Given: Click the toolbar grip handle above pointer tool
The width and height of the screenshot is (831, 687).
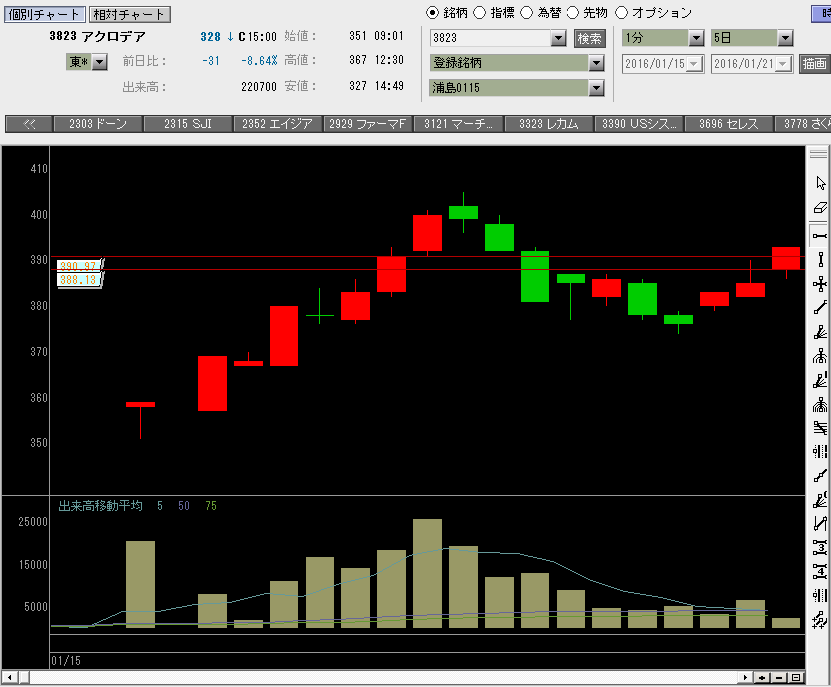Looking at the screenshot, I should 818,154.
